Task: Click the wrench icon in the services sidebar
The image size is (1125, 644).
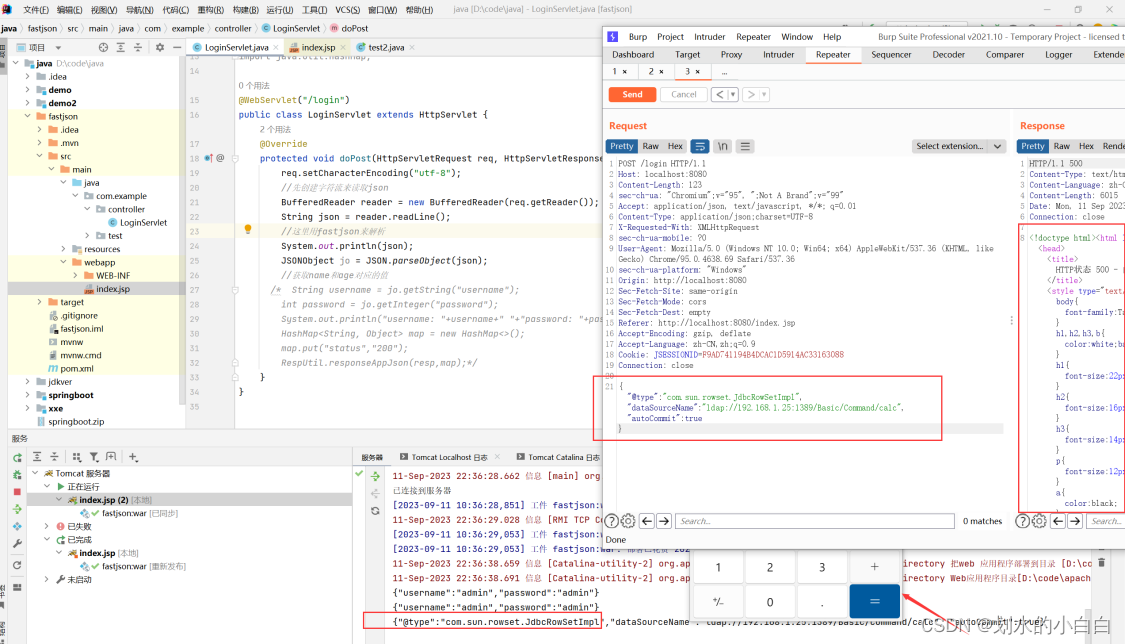Action: point(17,544)
